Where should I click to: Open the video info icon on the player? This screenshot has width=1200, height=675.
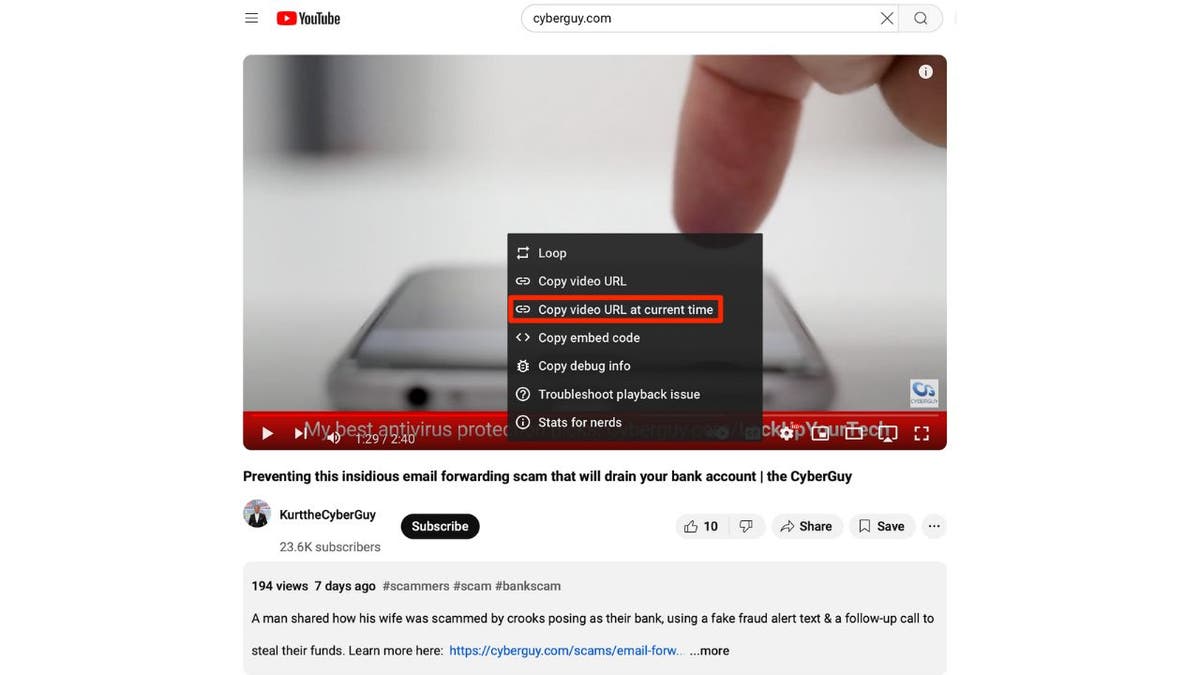coord(925,70)
